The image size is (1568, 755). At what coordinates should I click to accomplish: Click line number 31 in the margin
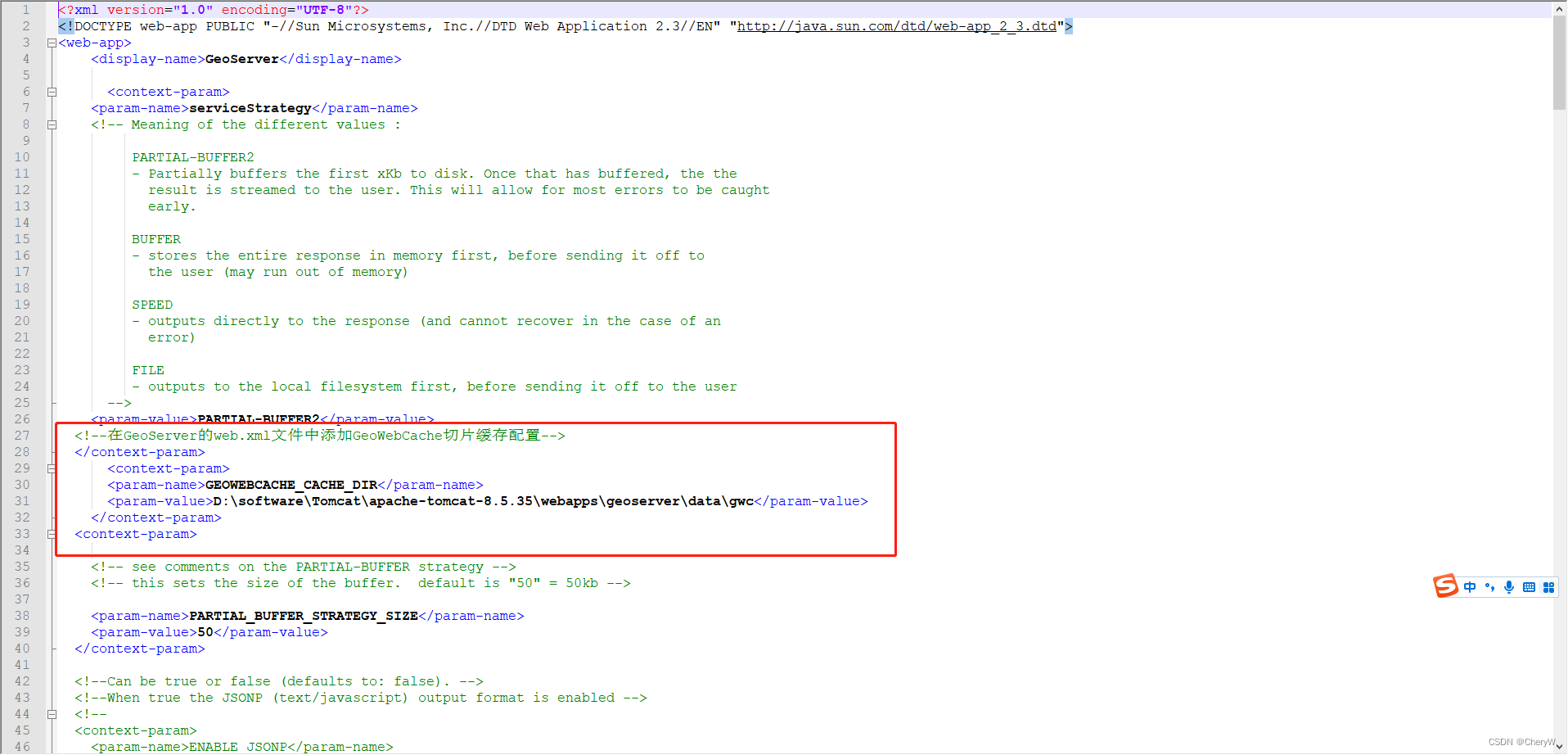tap(22, 501)
